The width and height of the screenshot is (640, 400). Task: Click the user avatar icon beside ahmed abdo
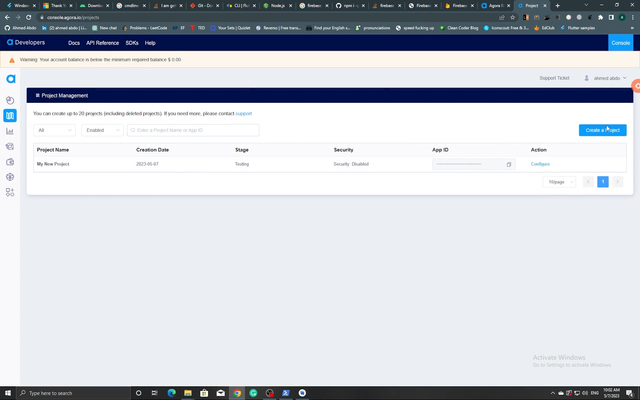[587, 78]
